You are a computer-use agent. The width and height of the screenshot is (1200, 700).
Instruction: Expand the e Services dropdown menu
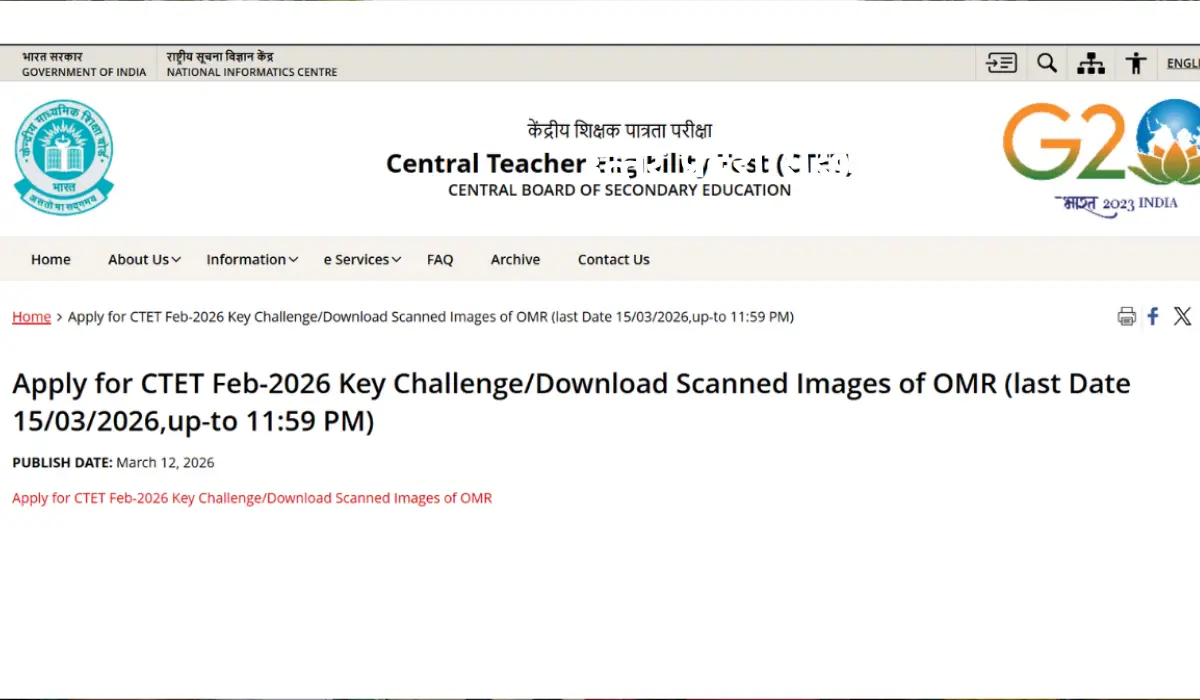click(362, 259)
